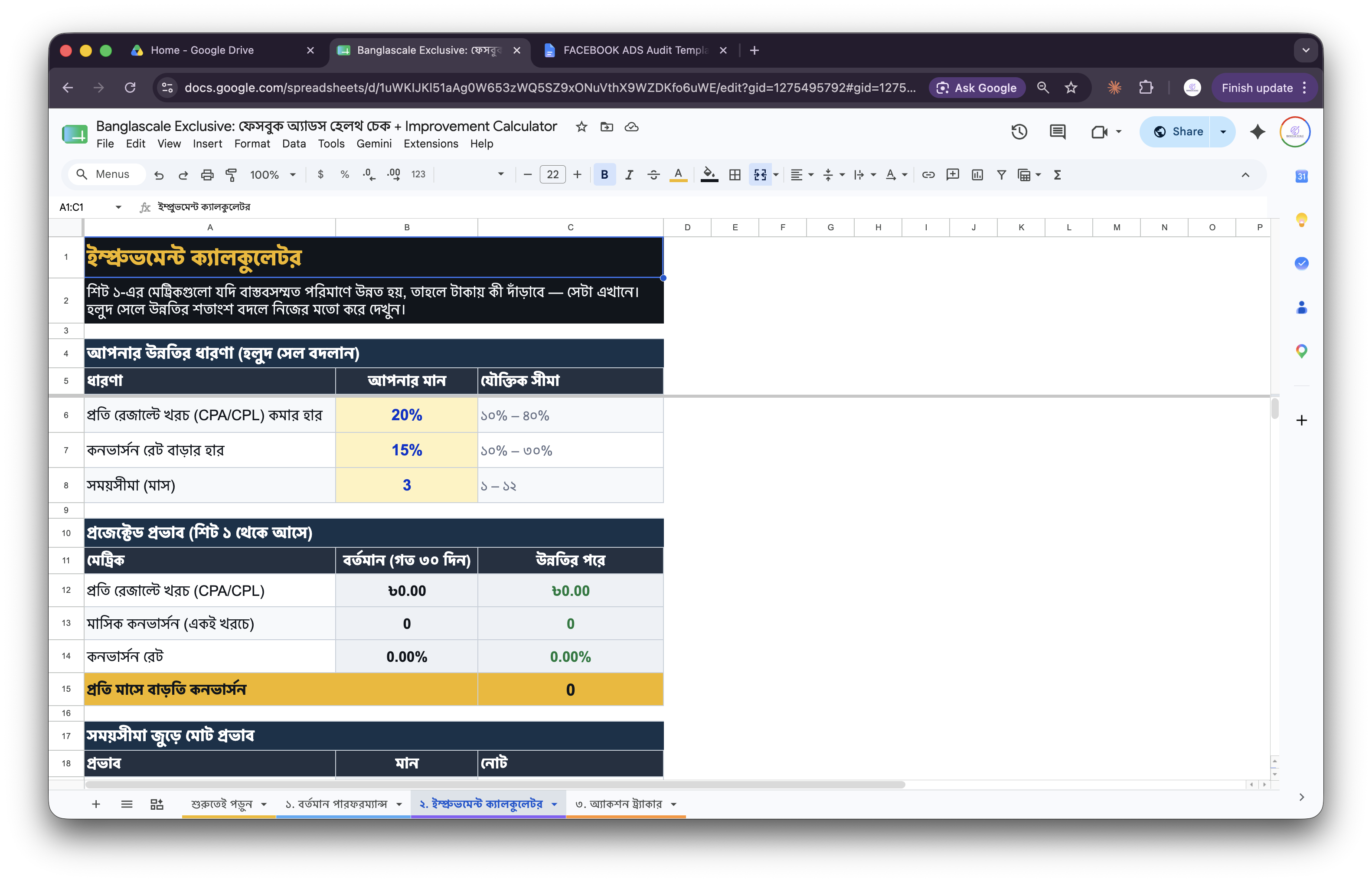Open the fill color picker
The image size is (1372, 883).
click(x=709, y=174)
